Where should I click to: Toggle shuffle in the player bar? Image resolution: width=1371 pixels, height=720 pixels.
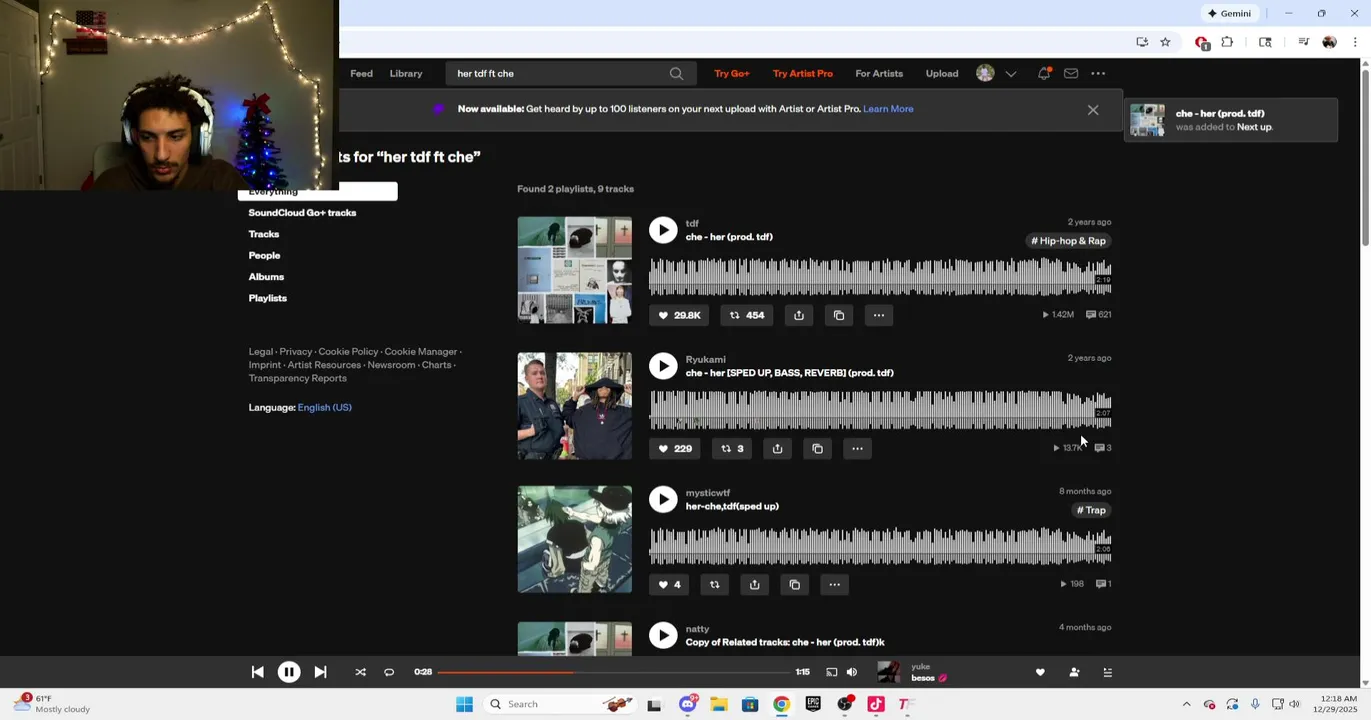pyautogui.click(x=360, y=672)
